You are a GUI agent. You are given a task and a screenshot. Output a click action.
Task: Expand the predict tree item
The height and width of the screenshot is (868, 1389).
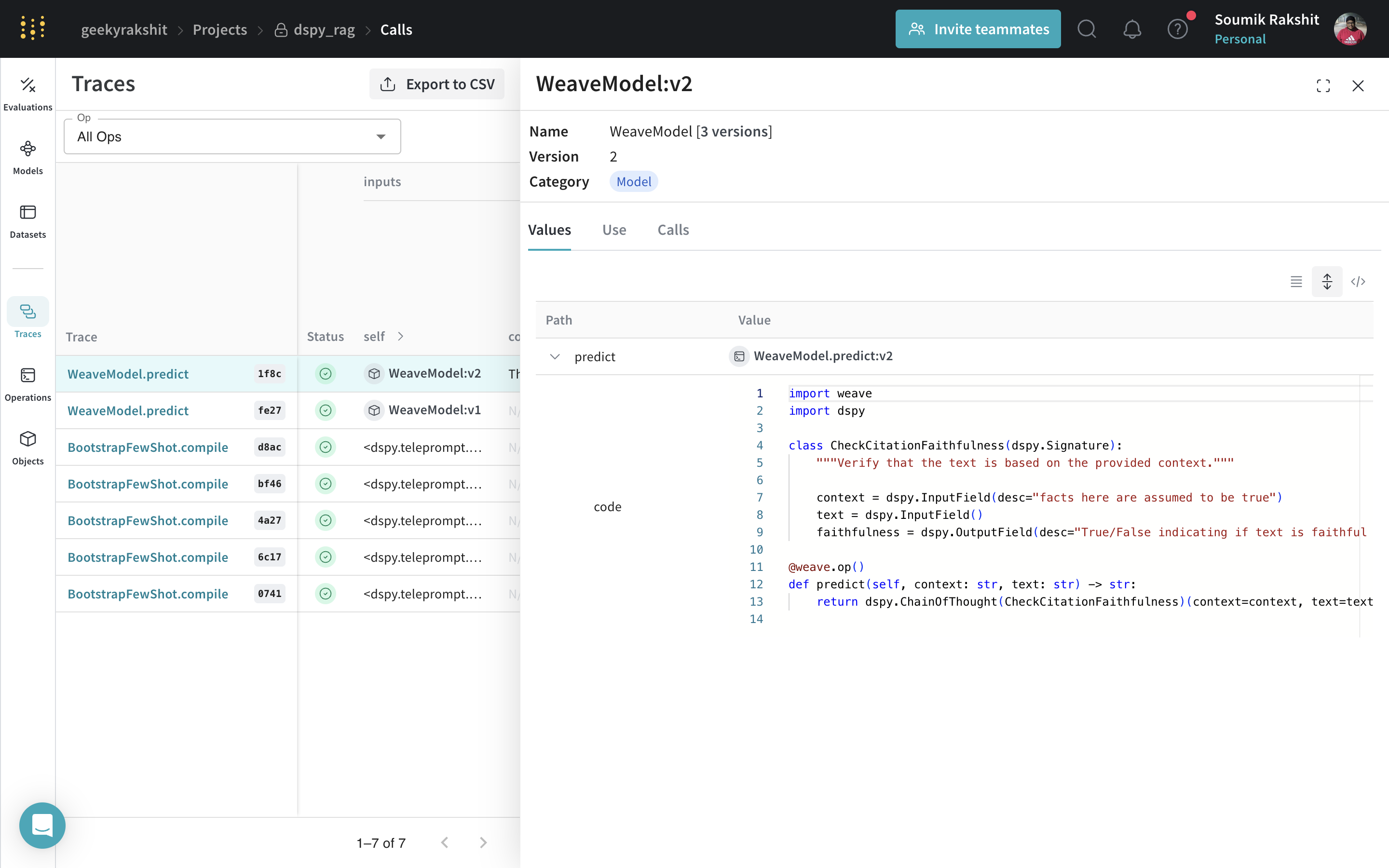[x=554, y=356]
